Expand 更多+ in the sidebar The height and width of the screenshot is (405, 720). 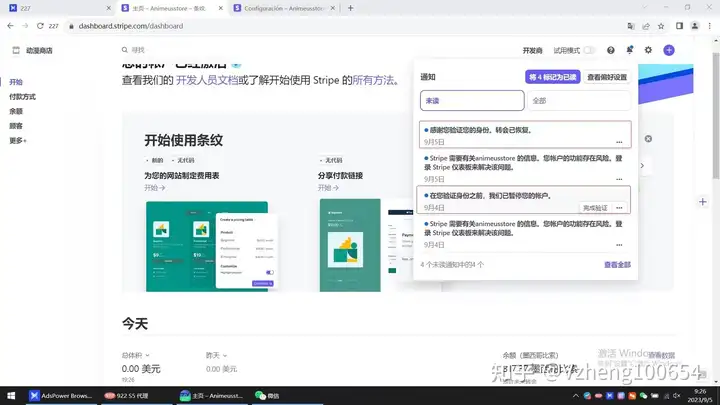[x=18, y=141]
